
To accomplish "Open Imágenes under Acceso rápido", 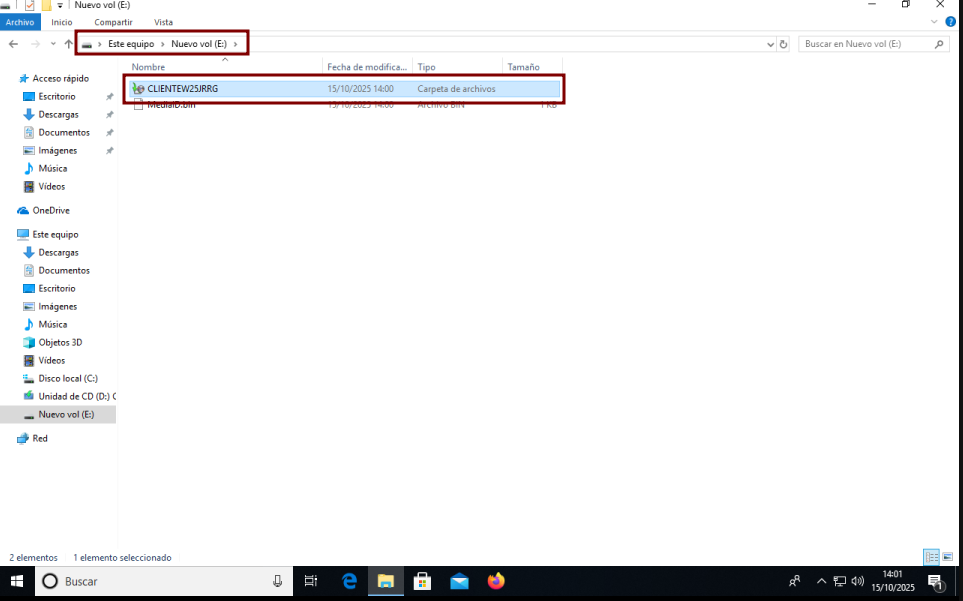I will [58, 150].
